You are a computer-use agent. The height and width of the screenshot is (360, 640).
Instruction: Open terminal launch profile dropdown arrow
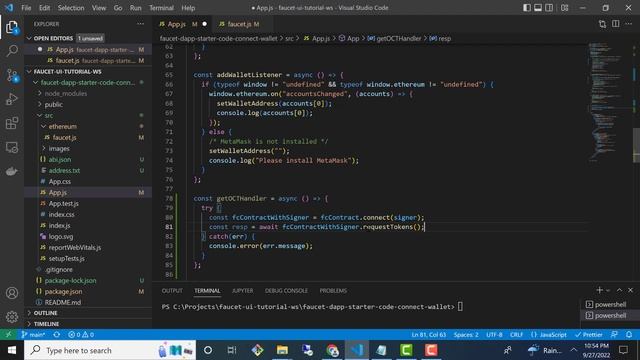click(608, 290)
